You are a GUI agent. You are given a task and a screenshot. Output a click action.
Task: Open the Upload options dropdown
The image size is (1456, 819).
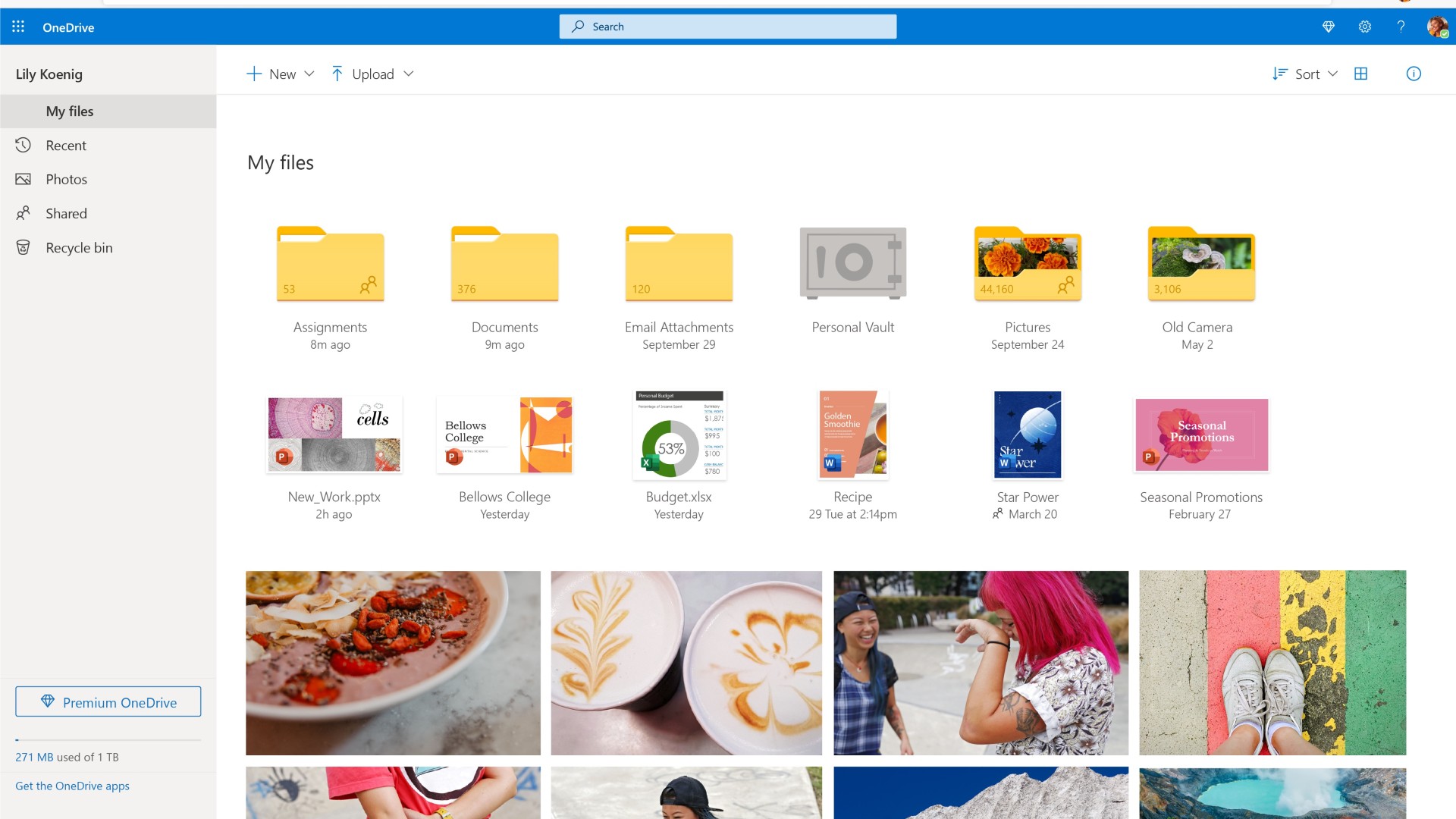click(372, 74)
